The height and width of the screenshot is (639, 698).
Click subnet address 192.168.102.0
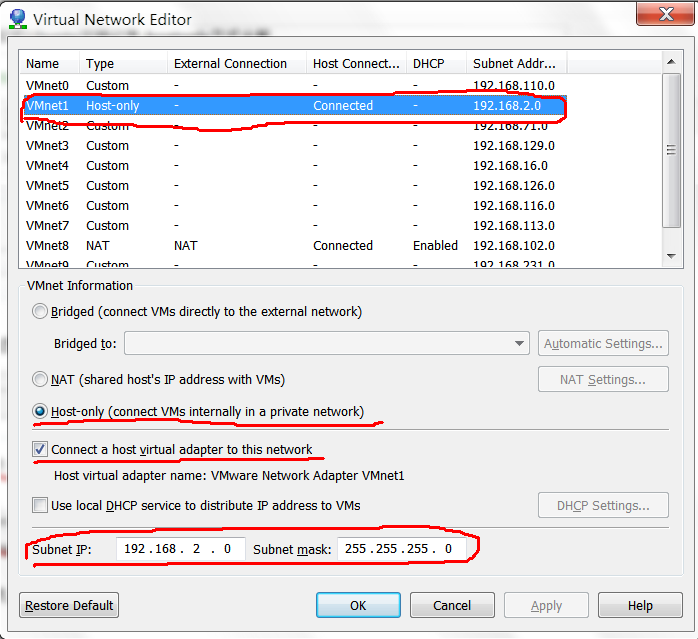click(x=514, y=246)
